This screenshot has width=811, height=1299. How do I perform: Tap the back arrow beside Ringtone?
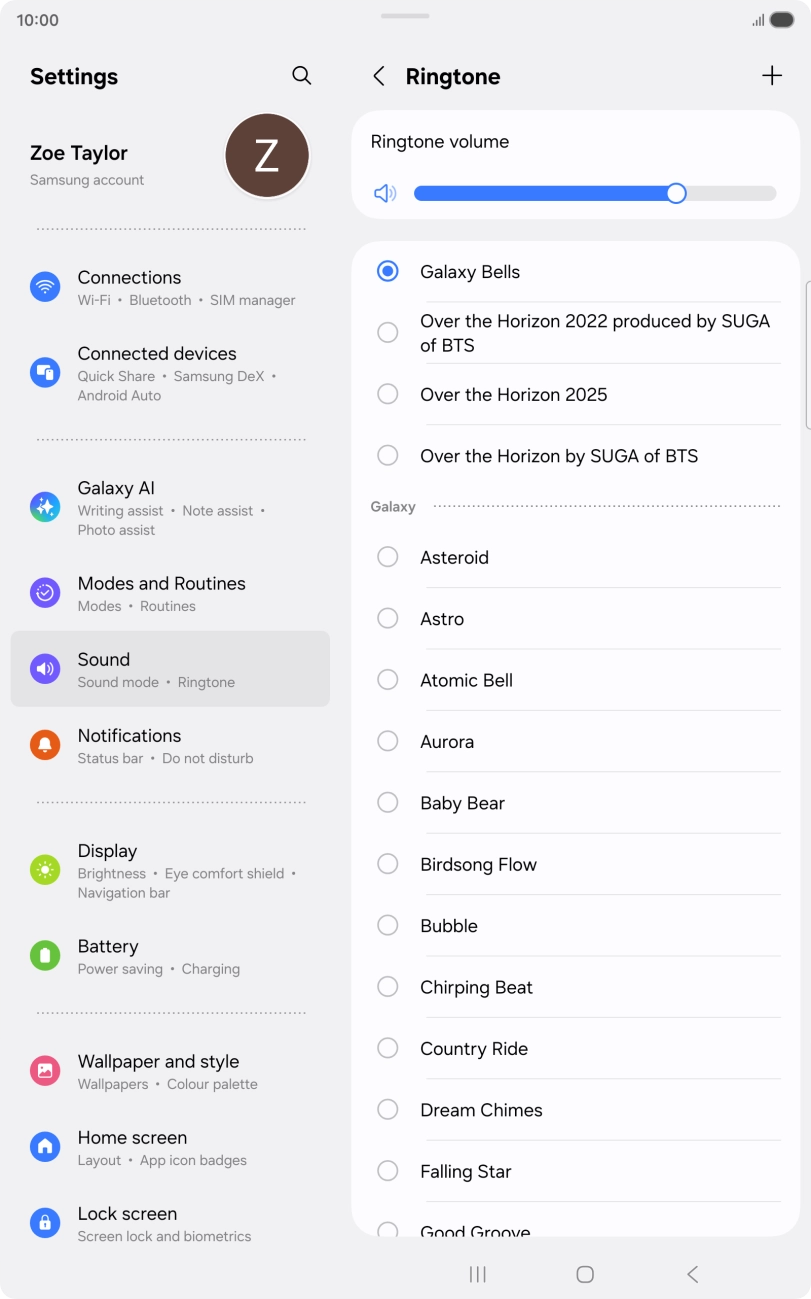coord(379,76)
